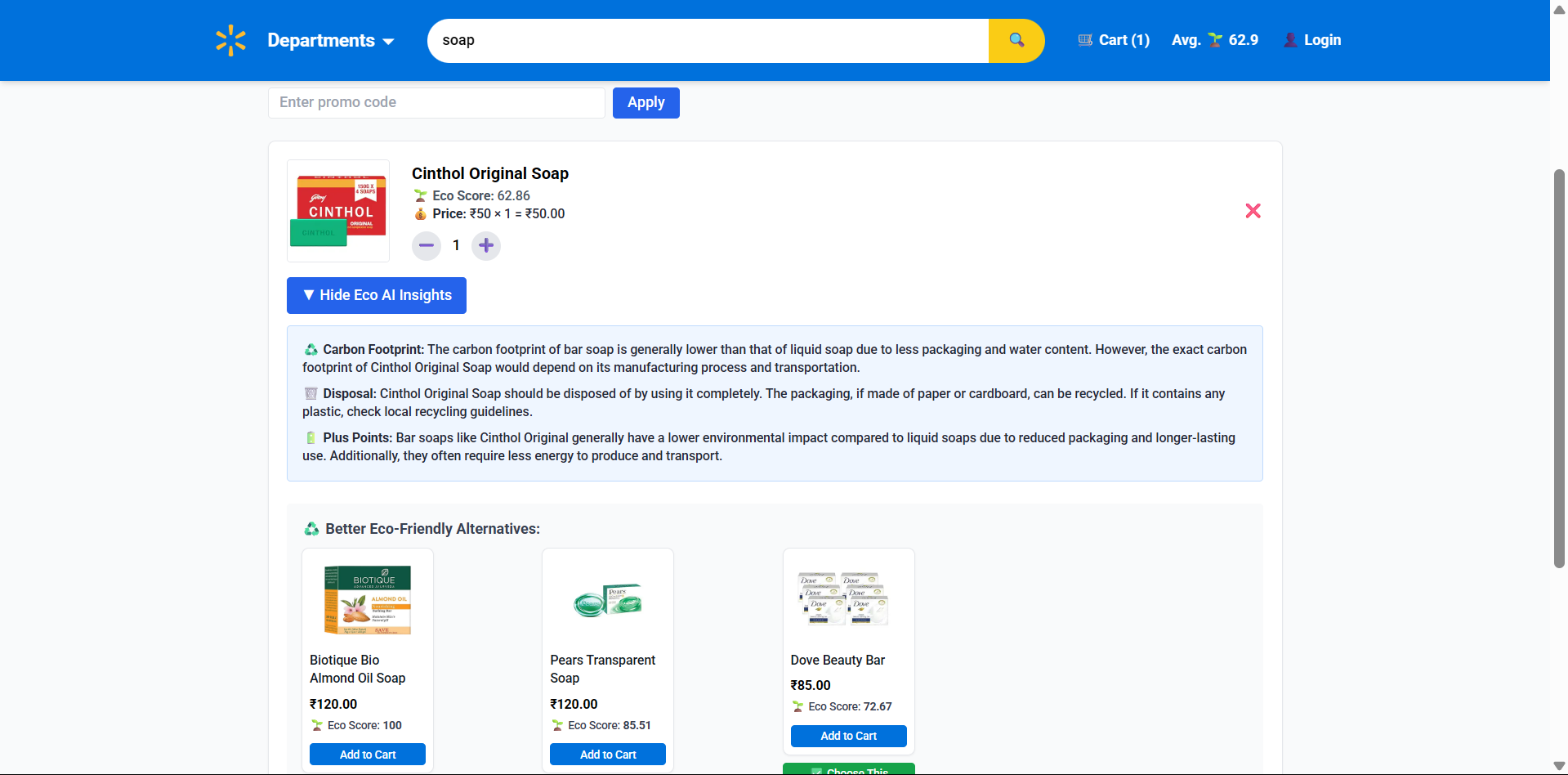The image size is (1568, 775).
Task: Remove Cinthol soap using red X
Action: [x=1253, y=211]
